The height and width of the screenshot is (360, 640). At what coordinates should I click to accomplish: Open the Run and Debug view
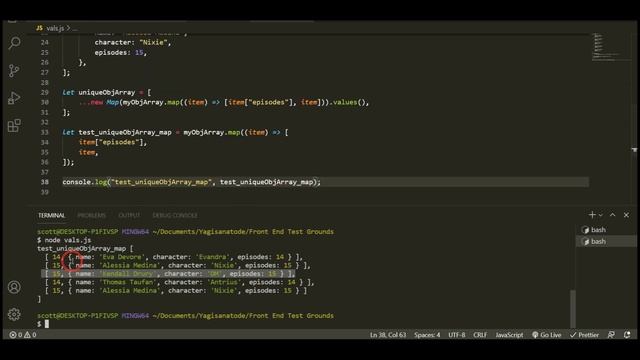click(x=14, y=98)
